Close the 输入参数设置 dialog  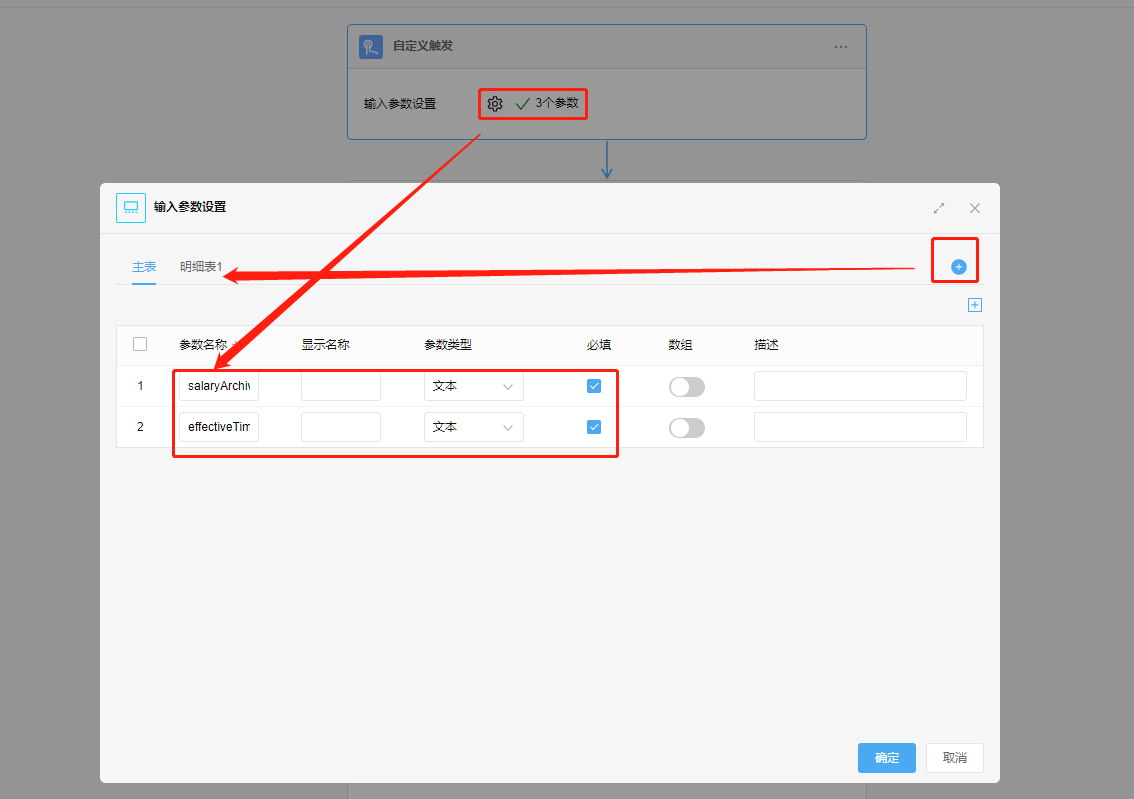pos(975,208)
